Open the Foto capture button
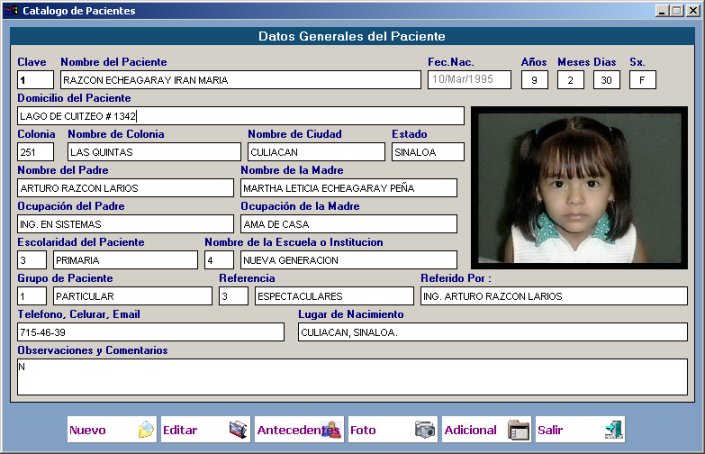This screenshot has height=454, width=705. point(393,429)
